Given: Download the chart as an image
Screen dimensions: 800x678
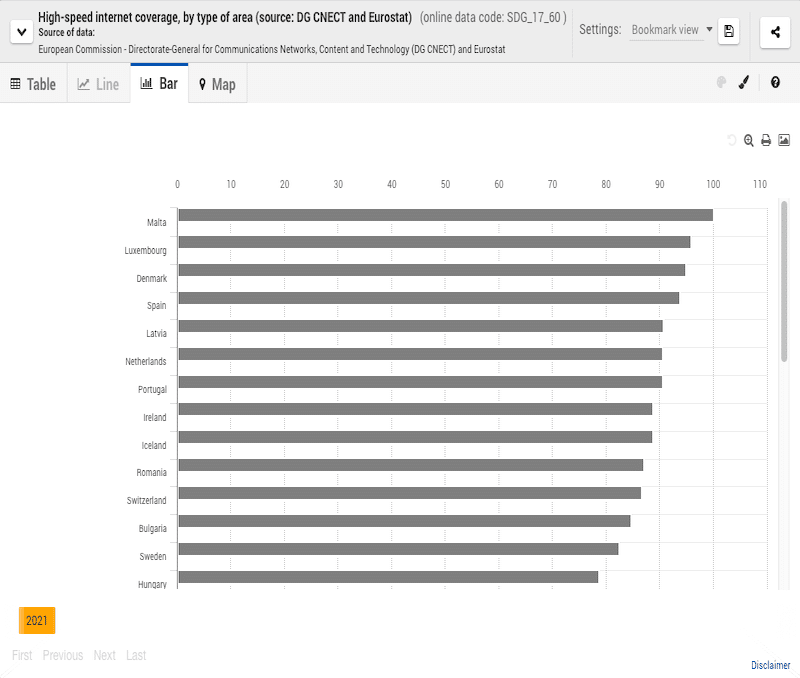Looking at the screenshot, I should tap(784, 140).
